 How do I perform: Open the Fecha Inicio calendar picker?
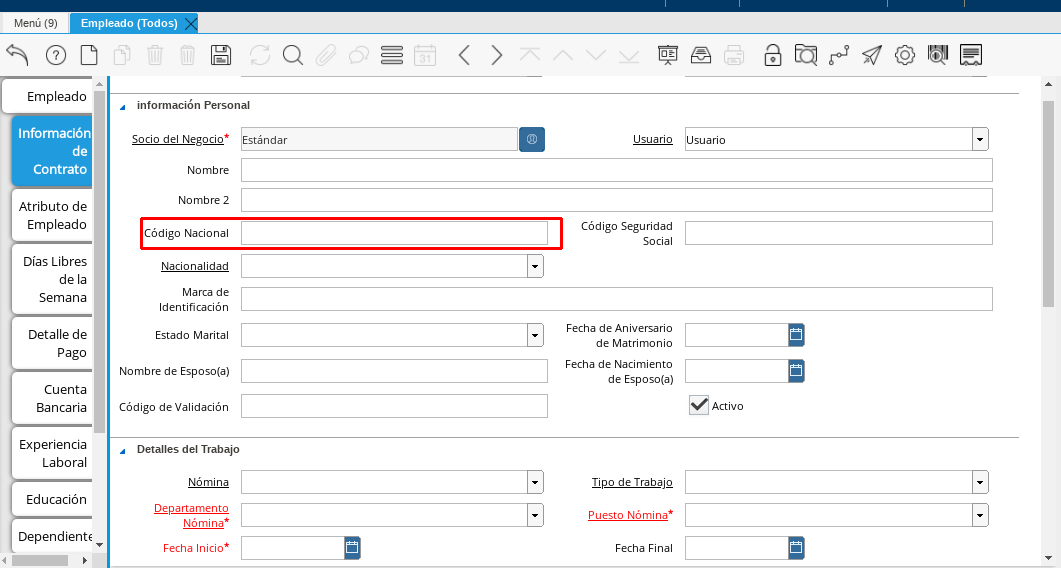(x=352, y=547)
